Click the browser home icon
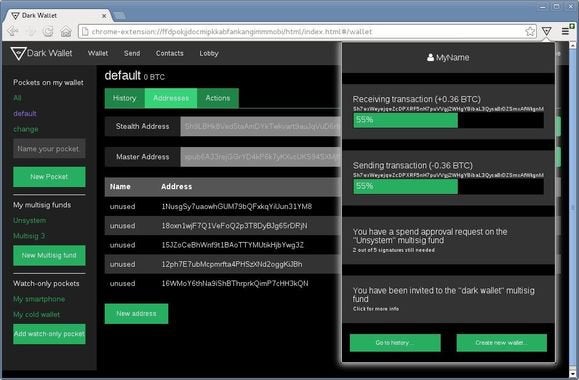 click(66, 31)
